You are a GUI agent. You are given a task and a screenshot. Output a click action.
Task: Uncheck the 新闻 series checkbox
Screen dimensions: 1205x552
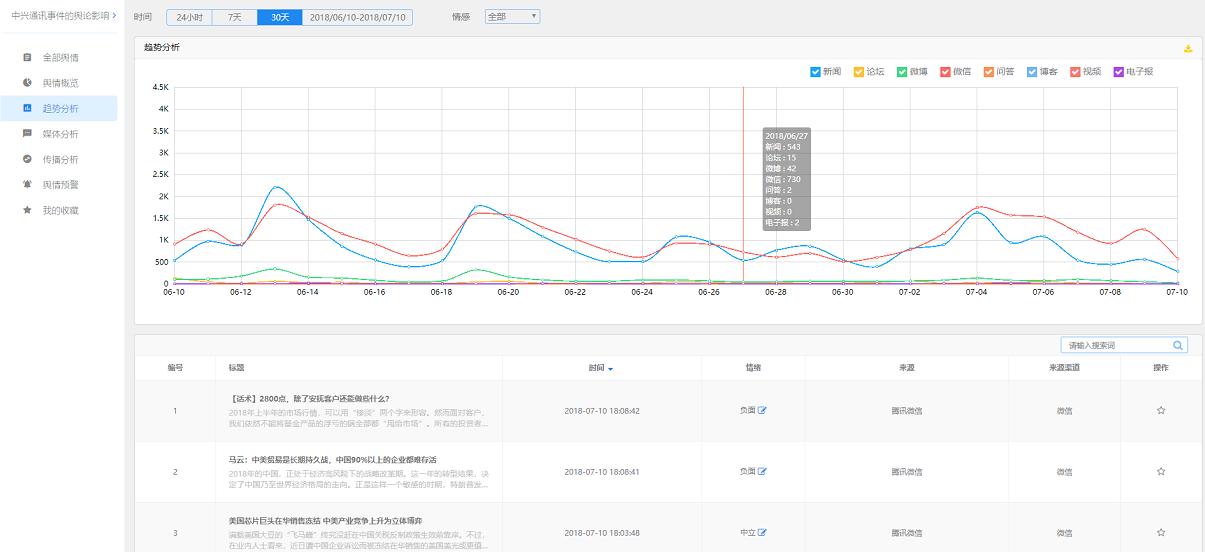pos(815,72)
